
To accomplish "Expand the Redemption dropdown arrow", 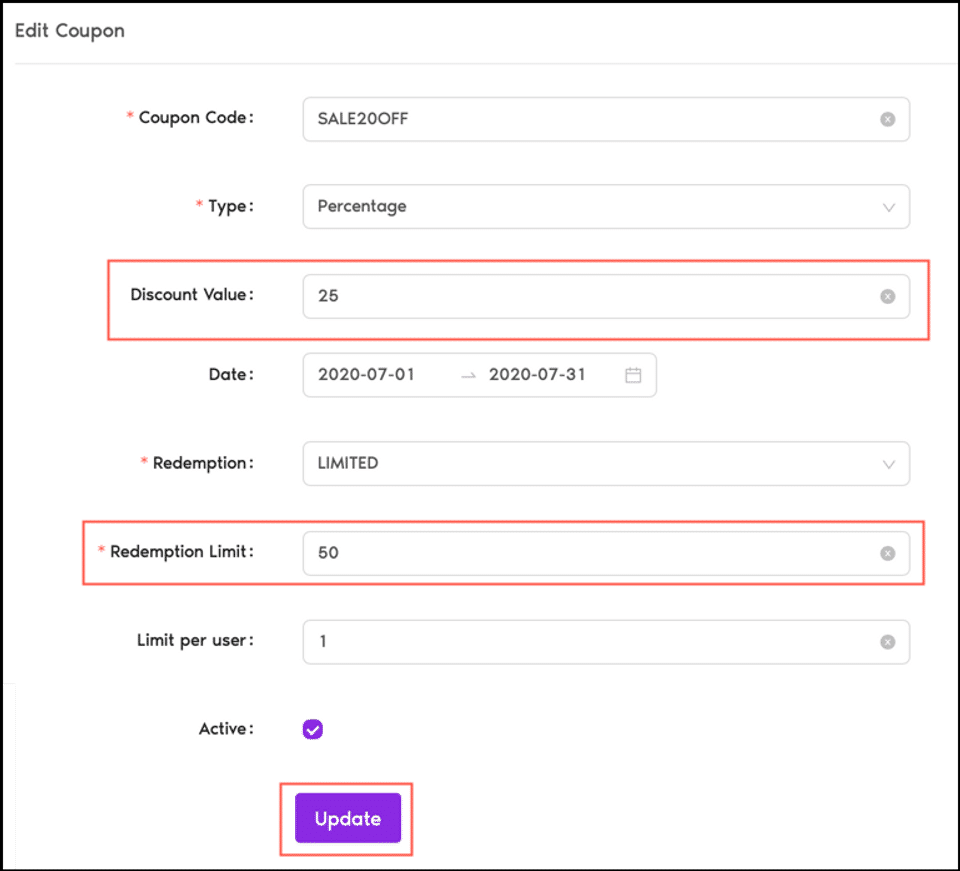I will [888, 465].
